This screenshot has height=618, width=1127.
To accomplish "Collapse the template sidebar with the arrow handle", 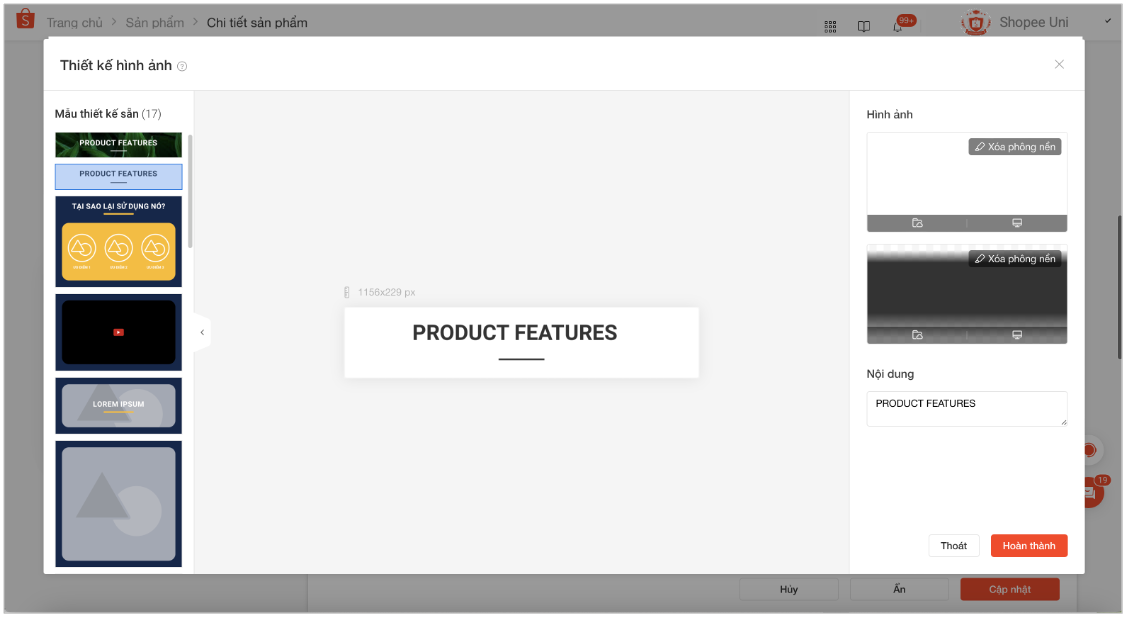I will tap(202, 332).
